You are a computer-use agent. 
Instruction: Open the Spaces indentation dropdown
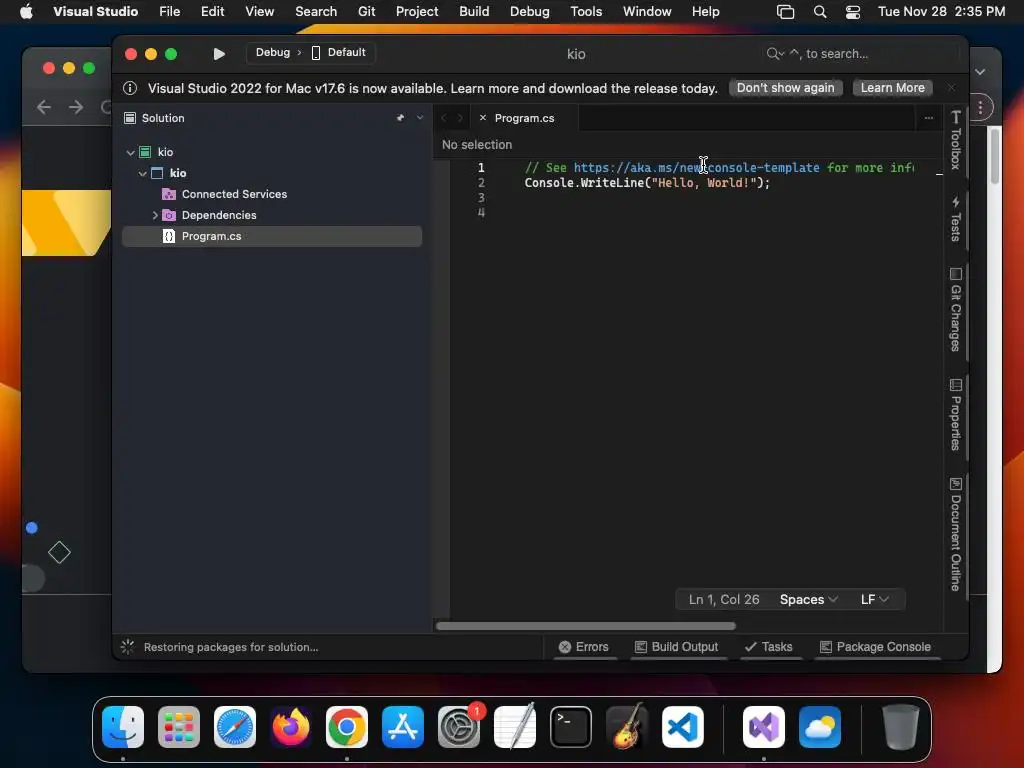coord(808,600)
